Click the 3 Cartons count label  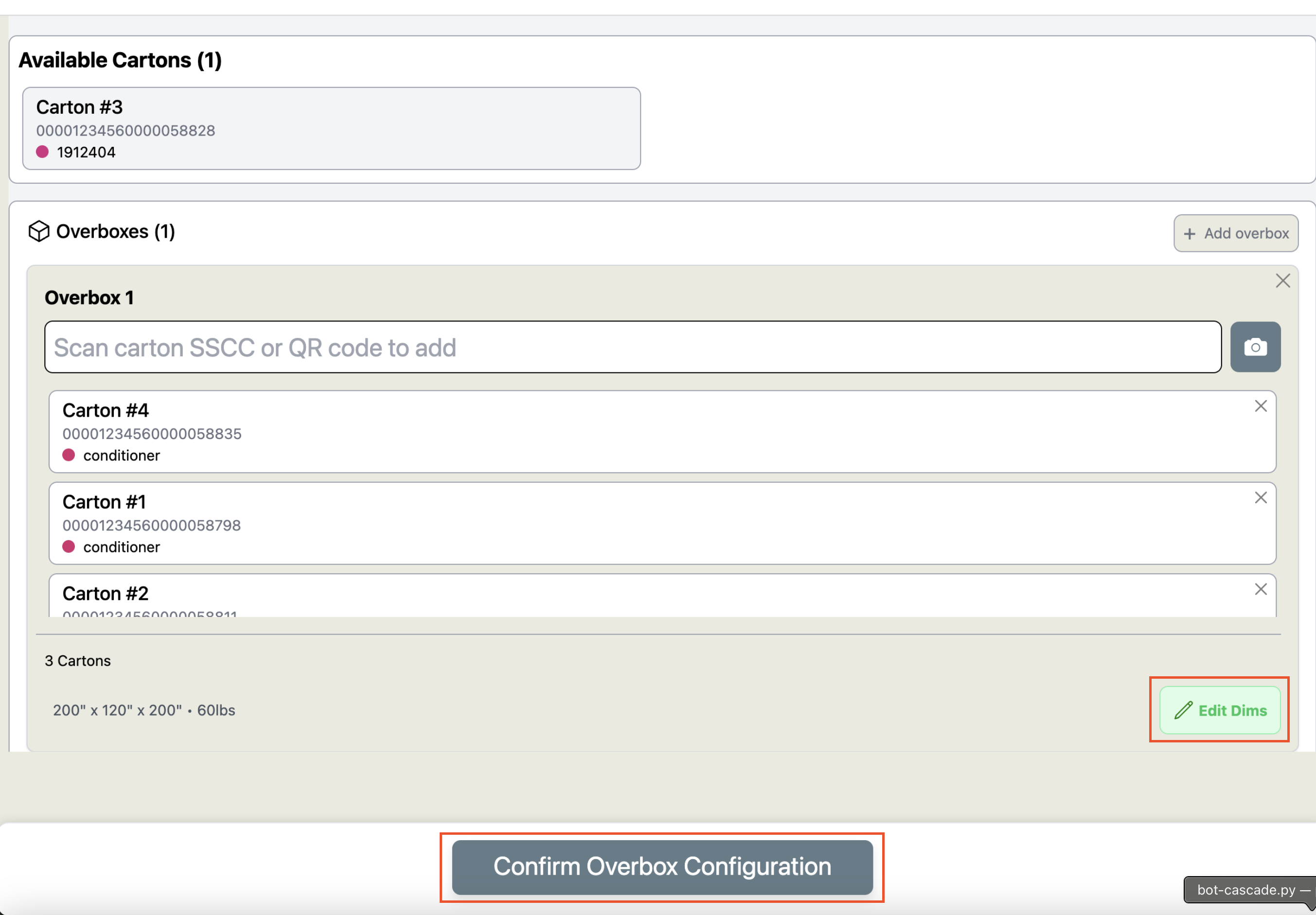78,661
